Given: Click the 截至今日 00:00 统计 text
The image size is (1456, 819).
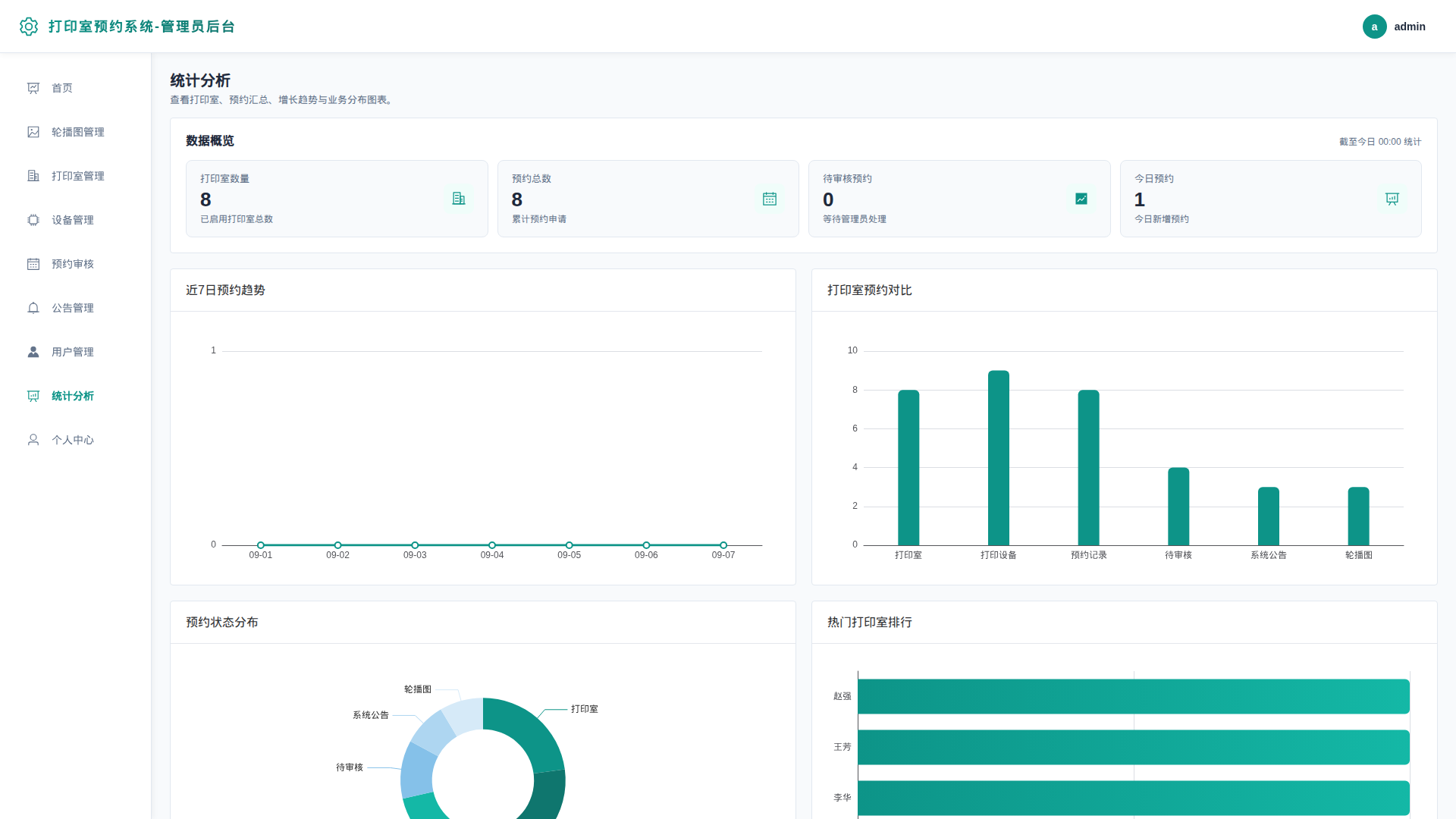Looking at the screenshot, I should point(1380,142).
